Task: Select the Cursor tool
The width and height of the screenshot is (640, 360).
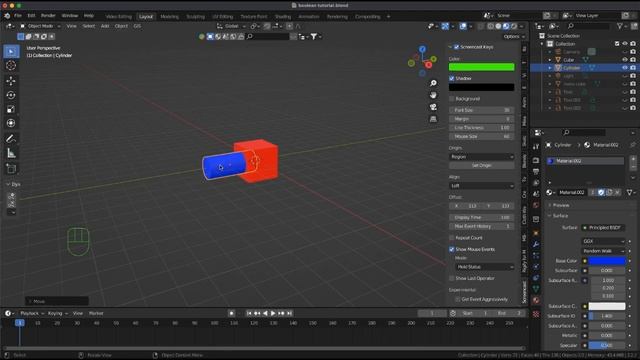Action: pyautogui.click(x=11, y=65)
